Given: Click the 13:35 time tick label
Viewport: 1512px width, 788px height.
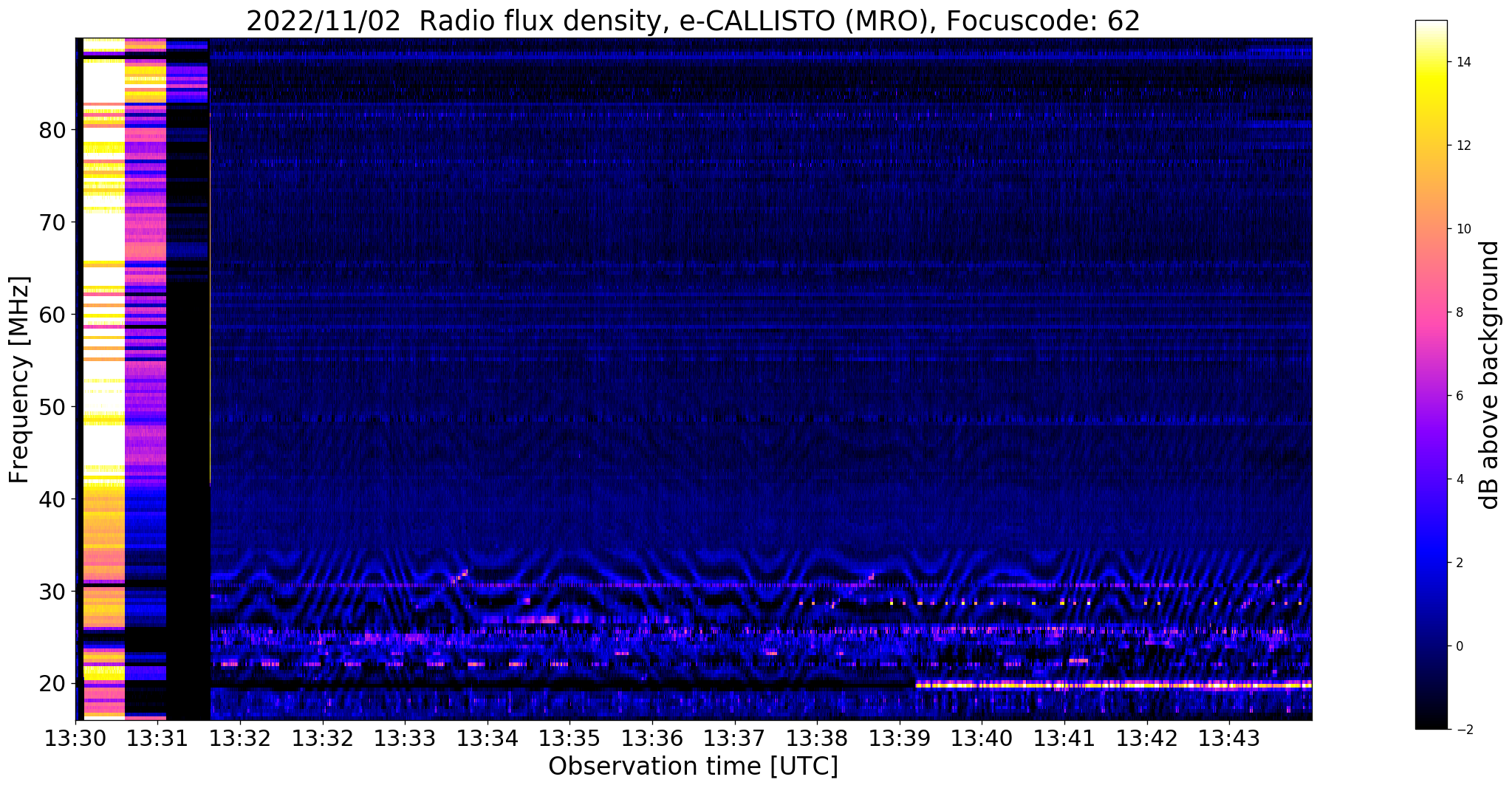Looking at the screenshot, I should pos(569,739).
